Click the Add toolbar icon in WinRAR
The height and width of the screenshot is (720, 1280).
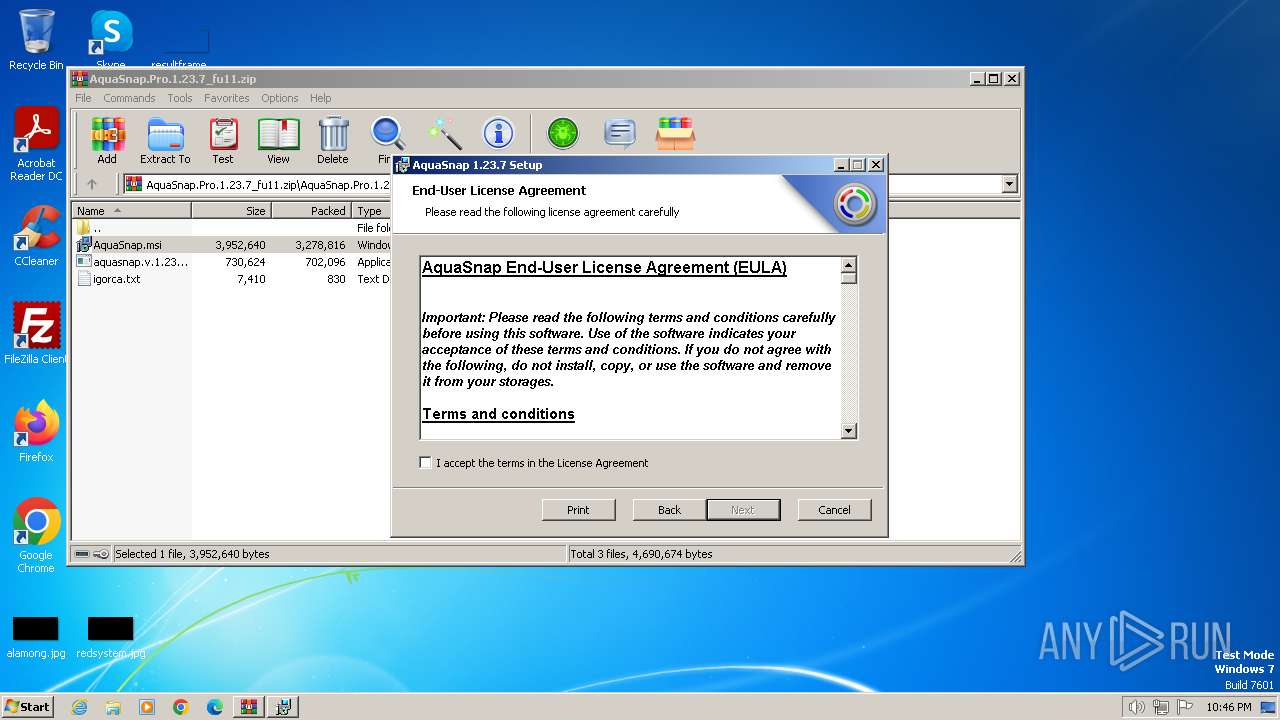click(x=107, y=140)
